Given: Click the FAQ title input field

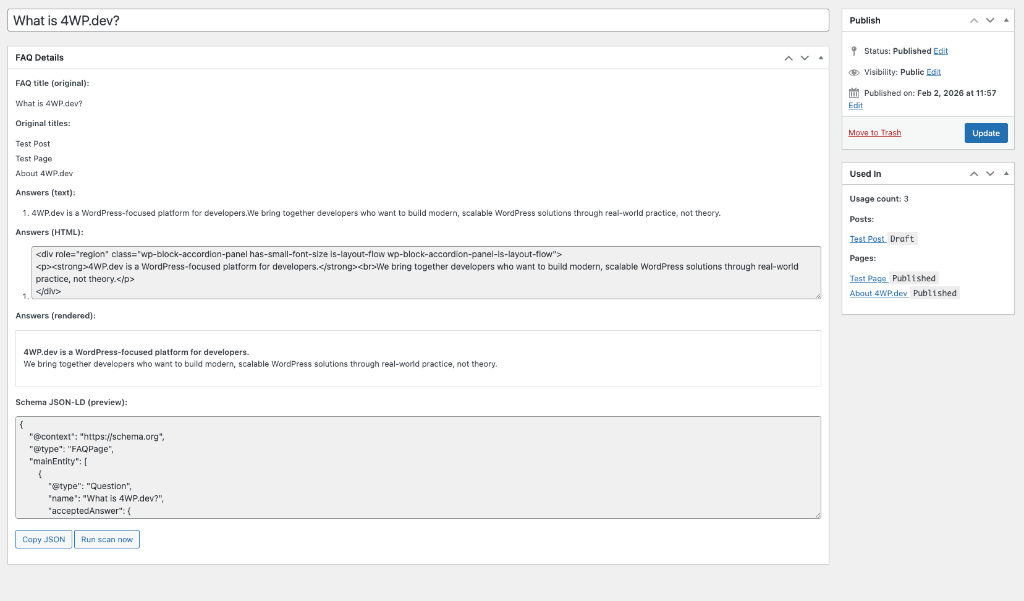Looking at the screenshot, I should pyautogui.click(x=400, y=20).
